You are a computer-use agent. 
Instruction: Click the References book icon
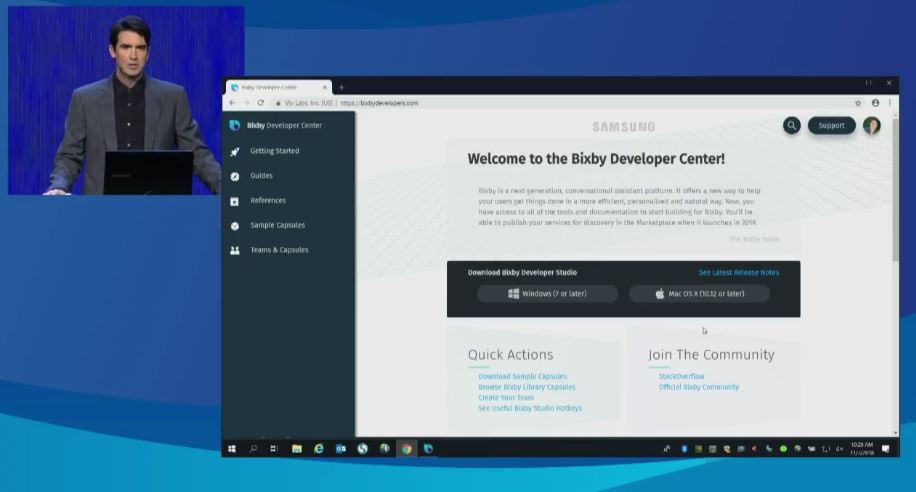point(234,201)
